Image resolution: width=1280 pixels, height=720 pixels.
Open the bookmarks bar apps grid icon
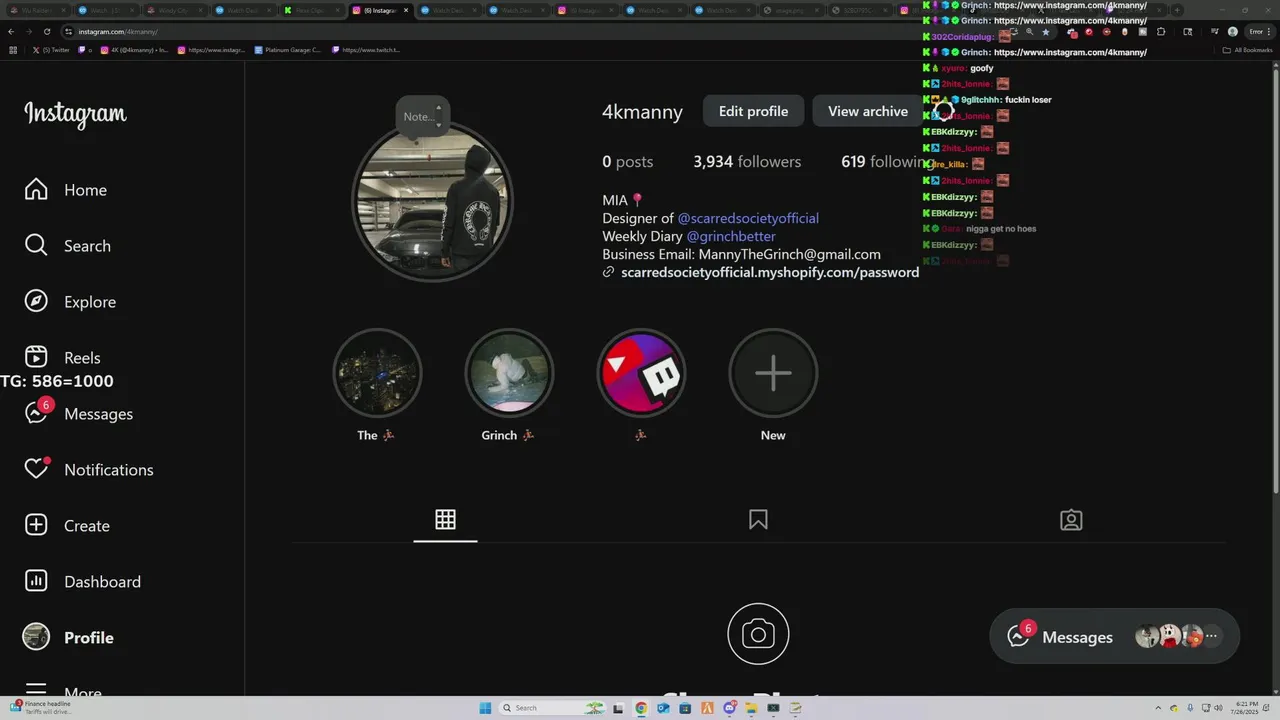13,50
